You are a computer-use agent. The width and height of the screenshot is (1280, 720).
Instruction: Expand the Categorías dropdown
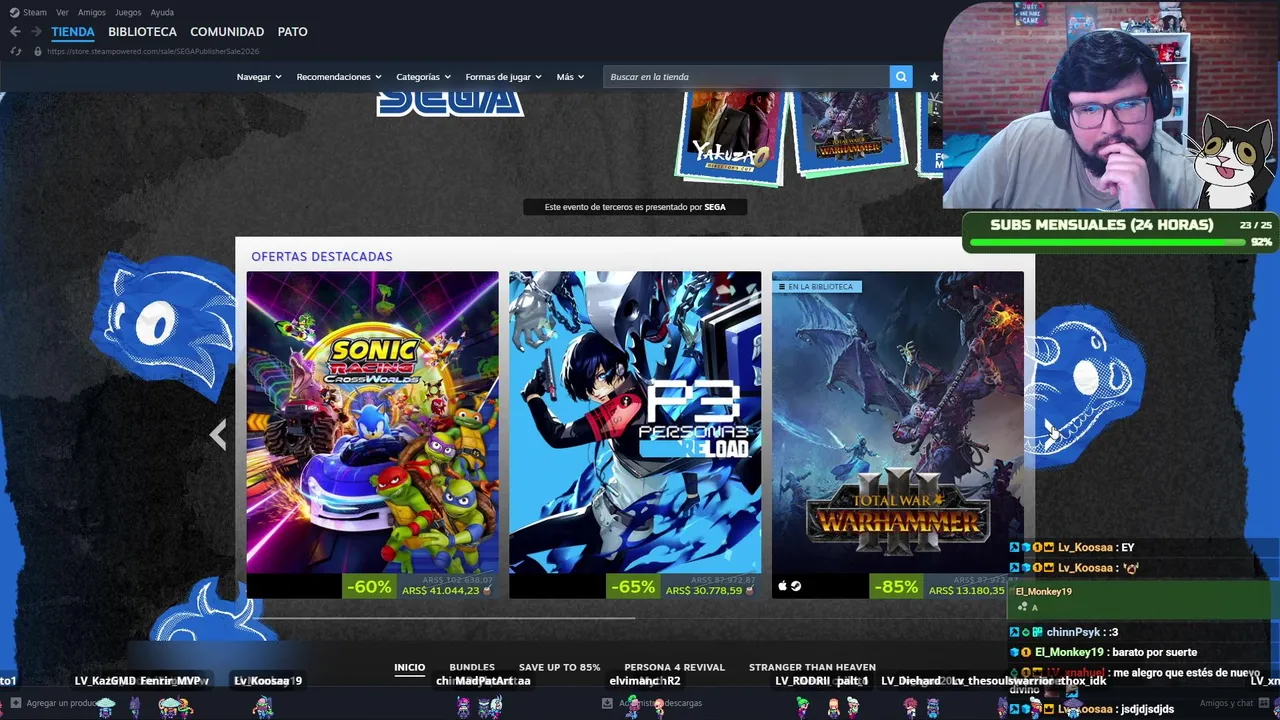tap(423, 77)
